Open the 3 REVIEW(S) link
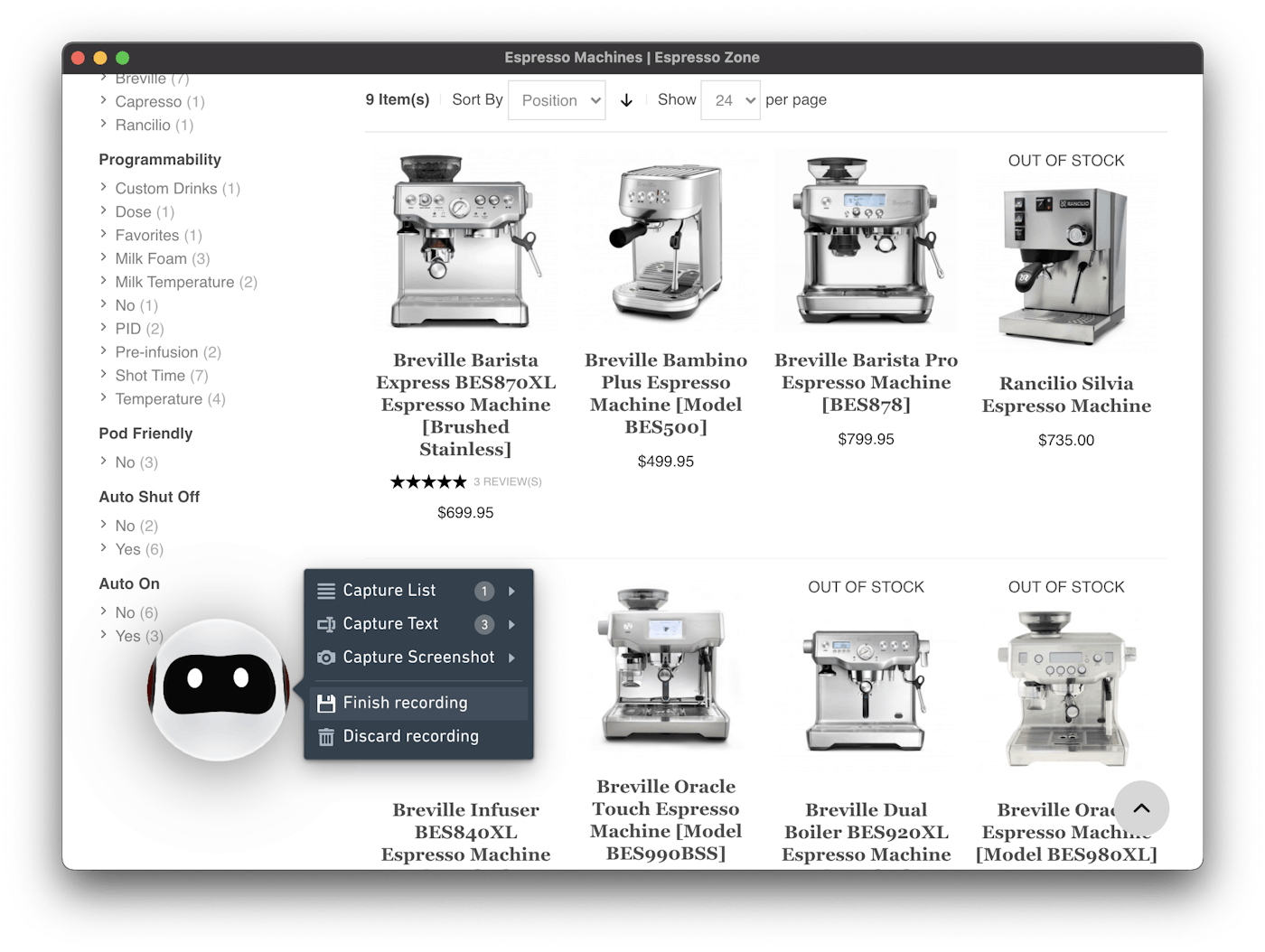Image resolution: width=1265 pixels, height=952 pixels. click(508, 482)
